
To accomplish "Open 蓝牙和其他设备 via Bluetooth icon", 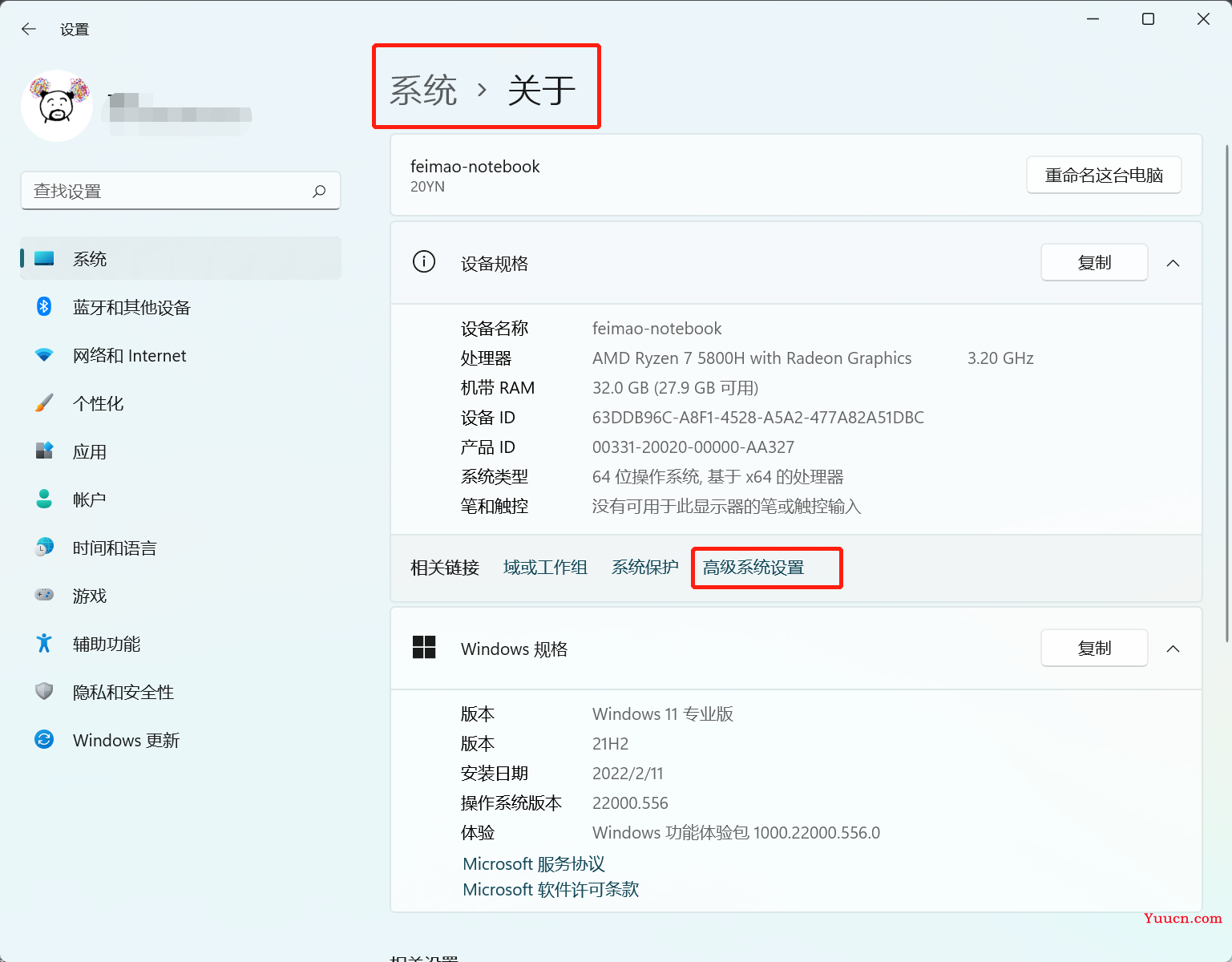I will (x=44, y=307).
